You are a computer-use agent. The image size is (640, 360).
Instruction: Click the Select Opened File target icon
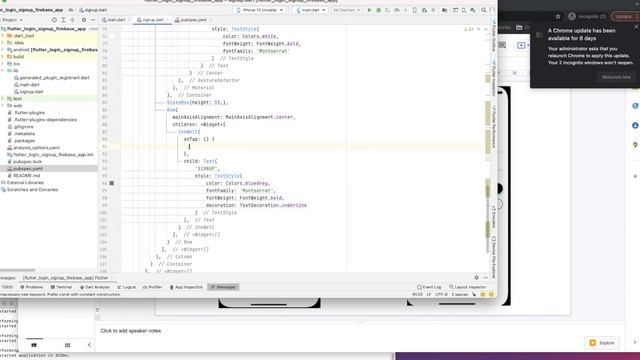(54, 20)
